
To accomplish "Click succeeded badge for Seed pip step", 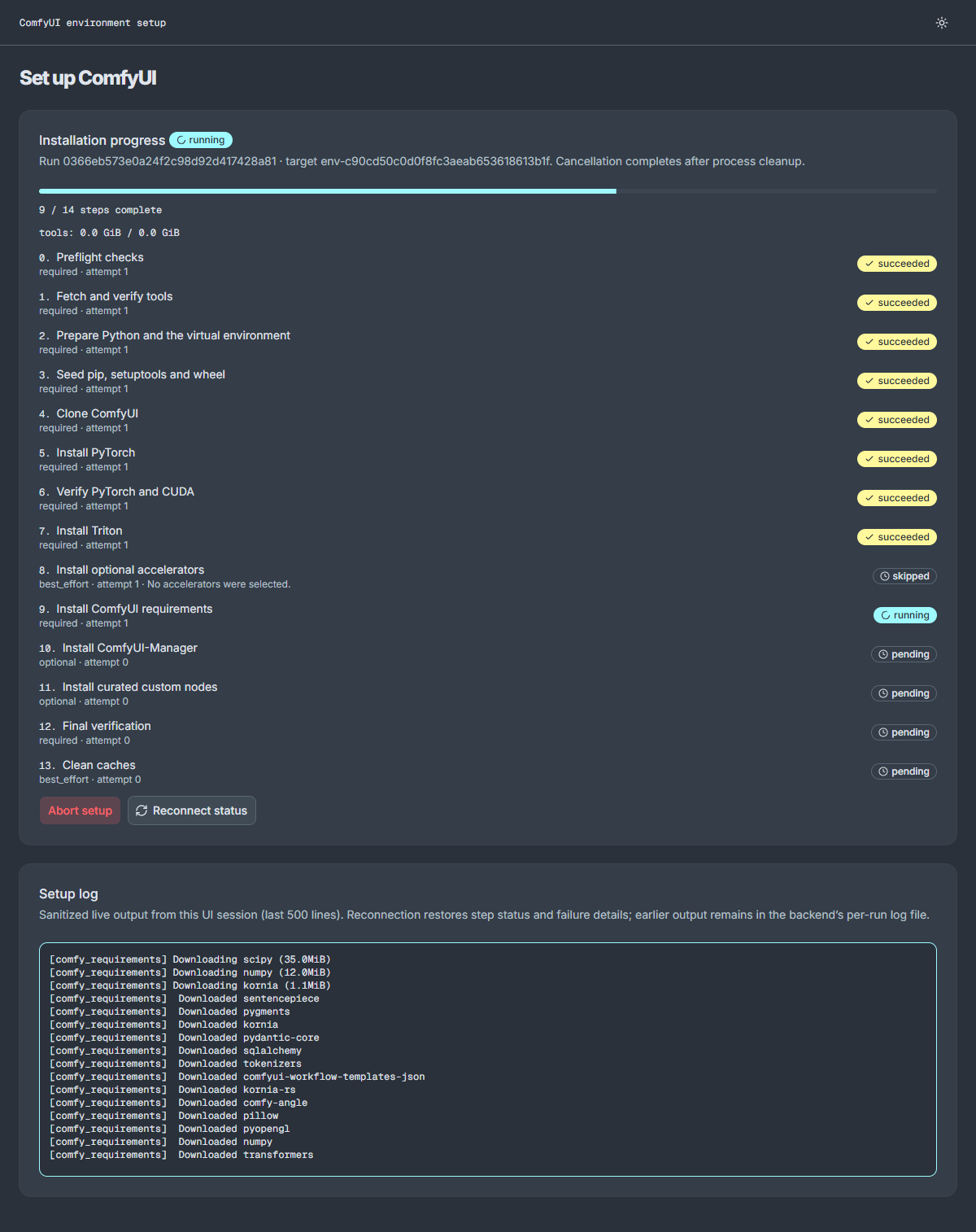I will [x=897, y=381].
